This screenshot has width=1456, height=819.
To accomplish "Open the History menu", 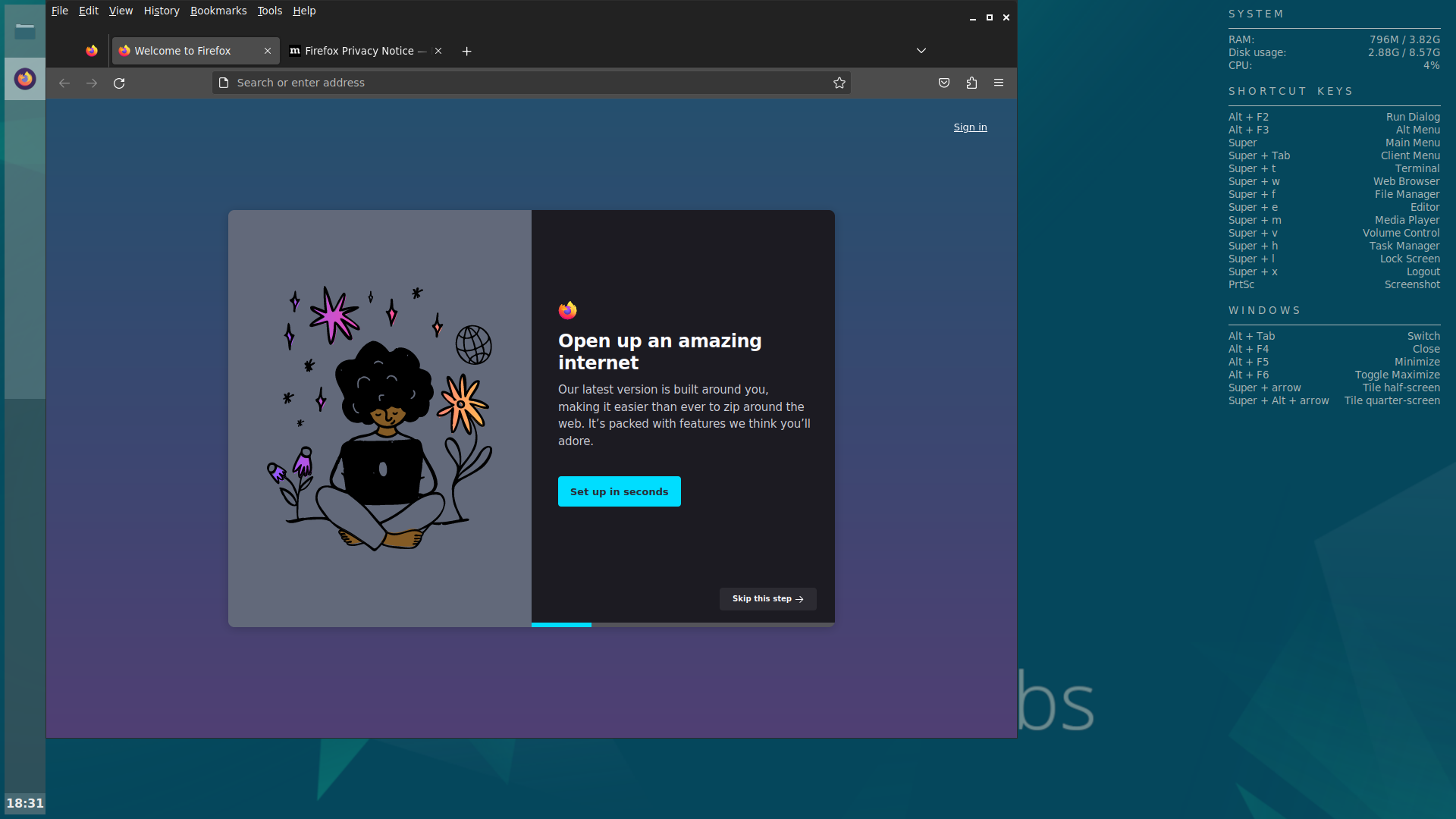I will click(162, 11).
